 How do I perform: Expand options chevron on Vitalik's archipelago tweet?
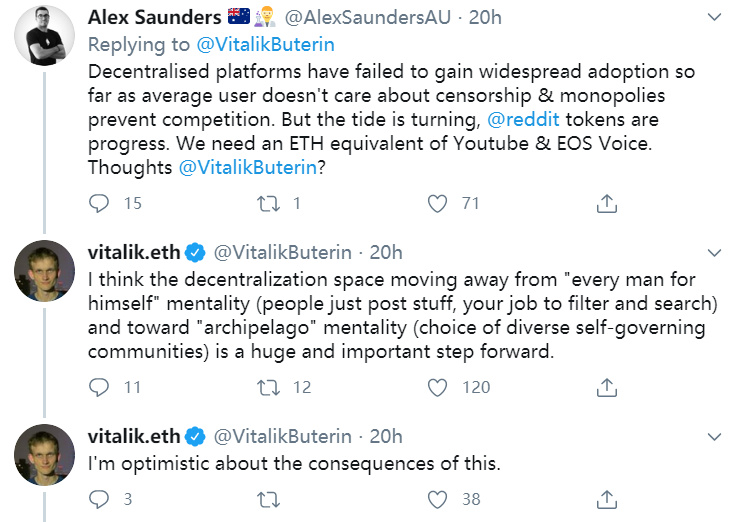coord(711,251)
